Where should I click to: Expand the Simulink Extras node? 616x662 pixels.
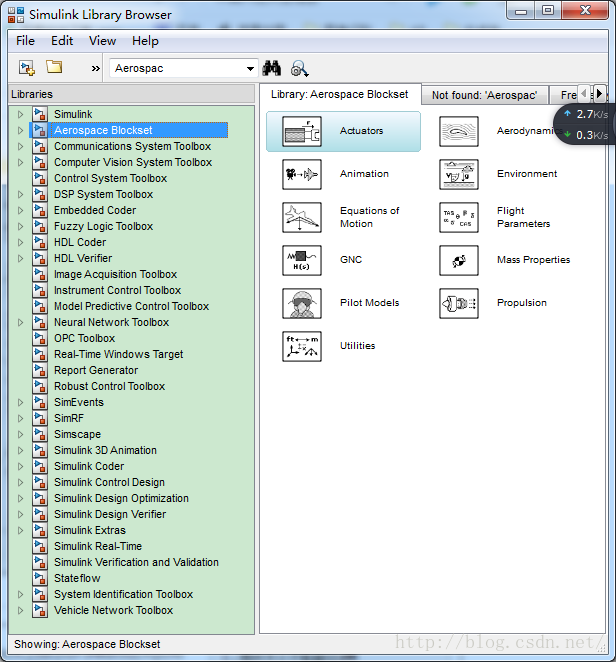(x=20, y=530)
